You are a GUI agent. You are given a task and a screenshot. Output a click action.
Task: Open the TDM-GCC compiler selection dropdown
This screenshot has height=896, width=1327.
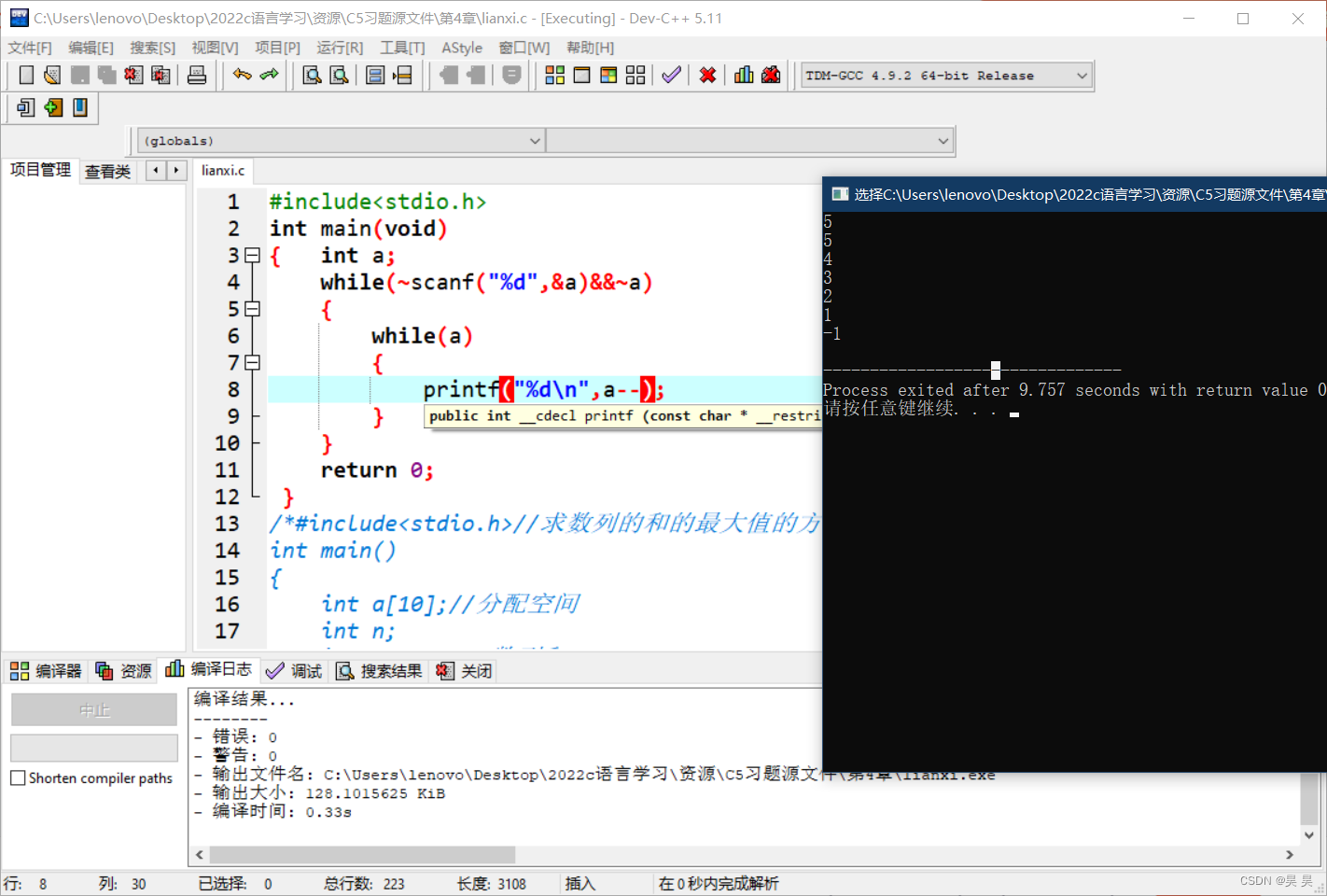[x=1080, y=75]
